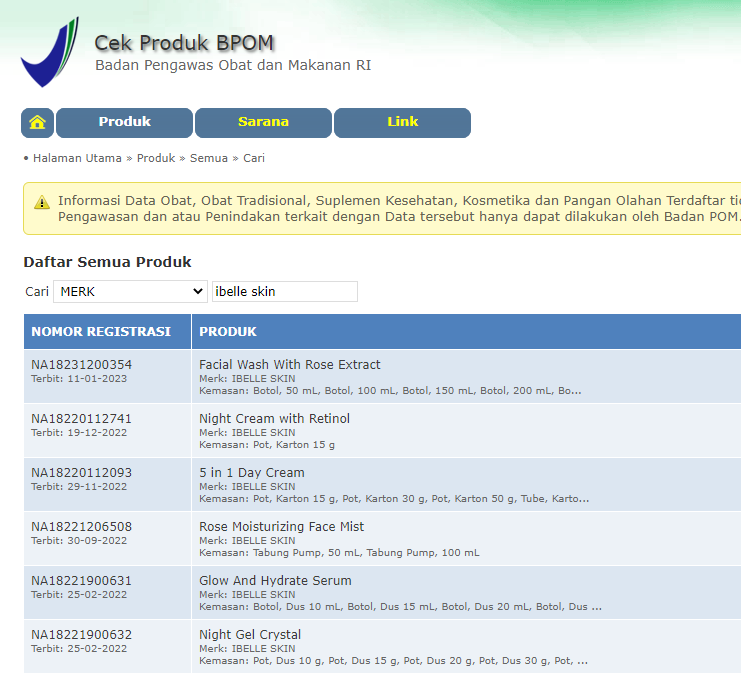Open the Sarana menu
This screenshot has width=741, height=680.
click(263, 122)
